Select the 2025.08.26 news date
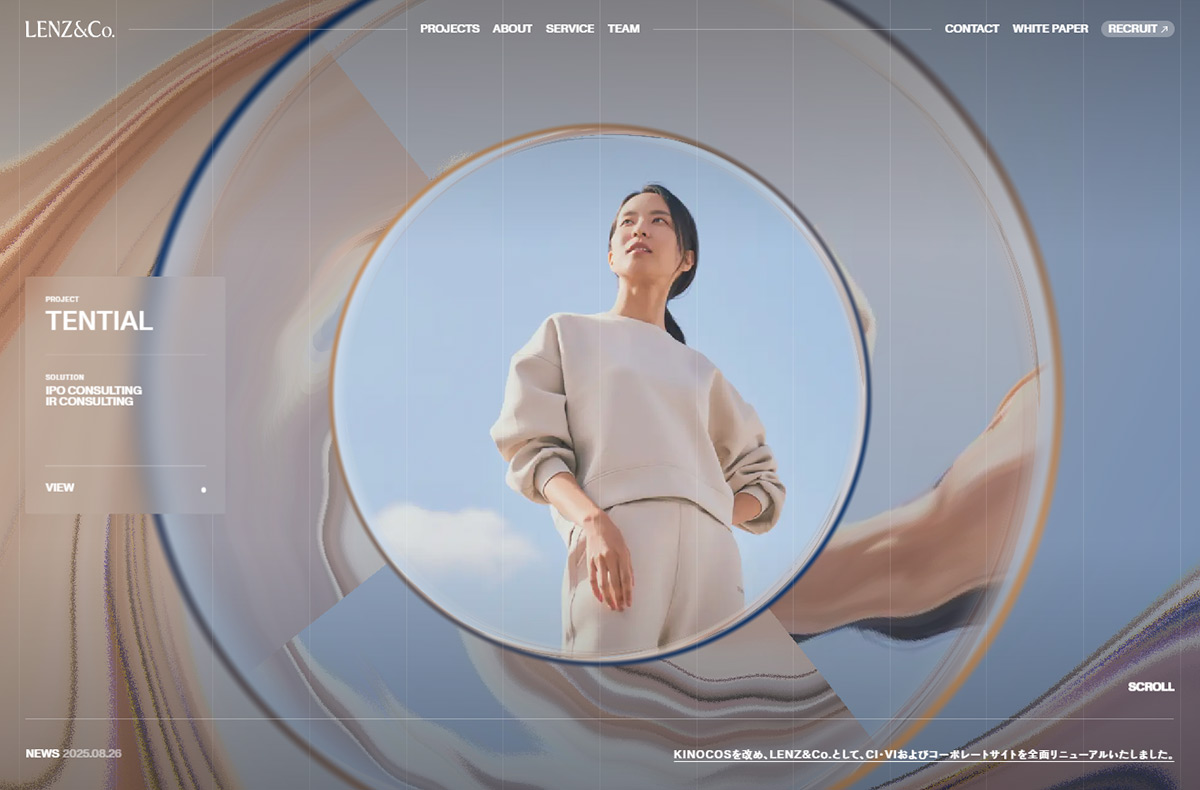 point(92,753)
